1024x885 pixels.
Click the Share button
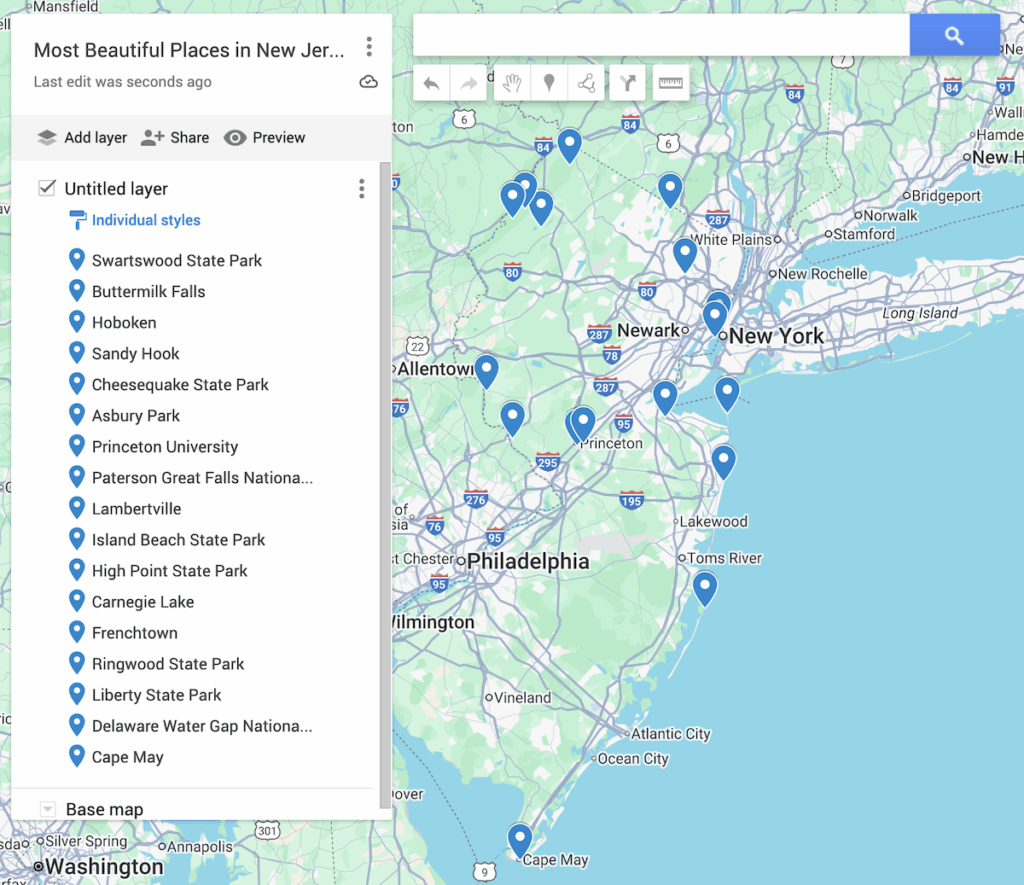click(x=175, y=138)
